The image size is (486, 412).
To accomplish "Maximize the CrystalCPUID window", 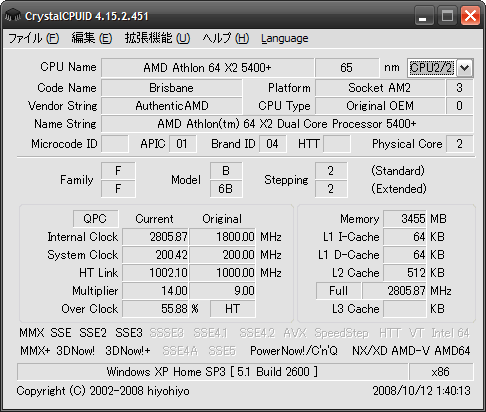I will pyautogui.click(x=447, y=16).
